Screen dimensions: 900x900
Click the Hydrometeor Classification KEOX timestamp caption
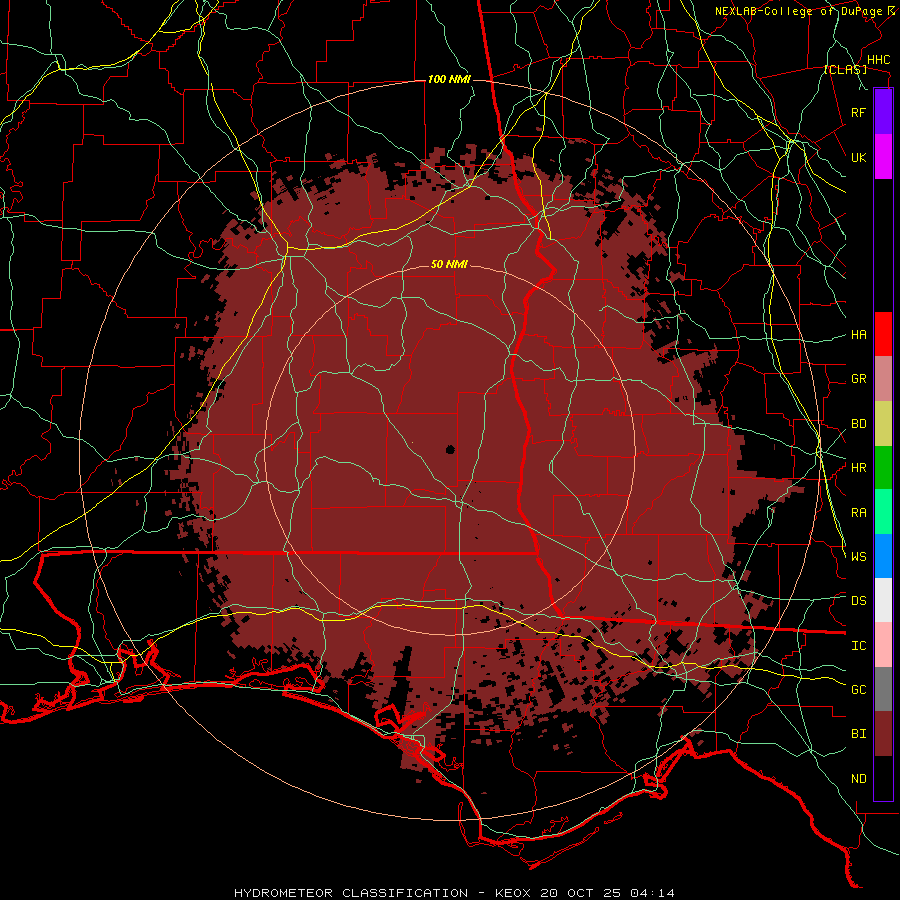click(454, 893)
